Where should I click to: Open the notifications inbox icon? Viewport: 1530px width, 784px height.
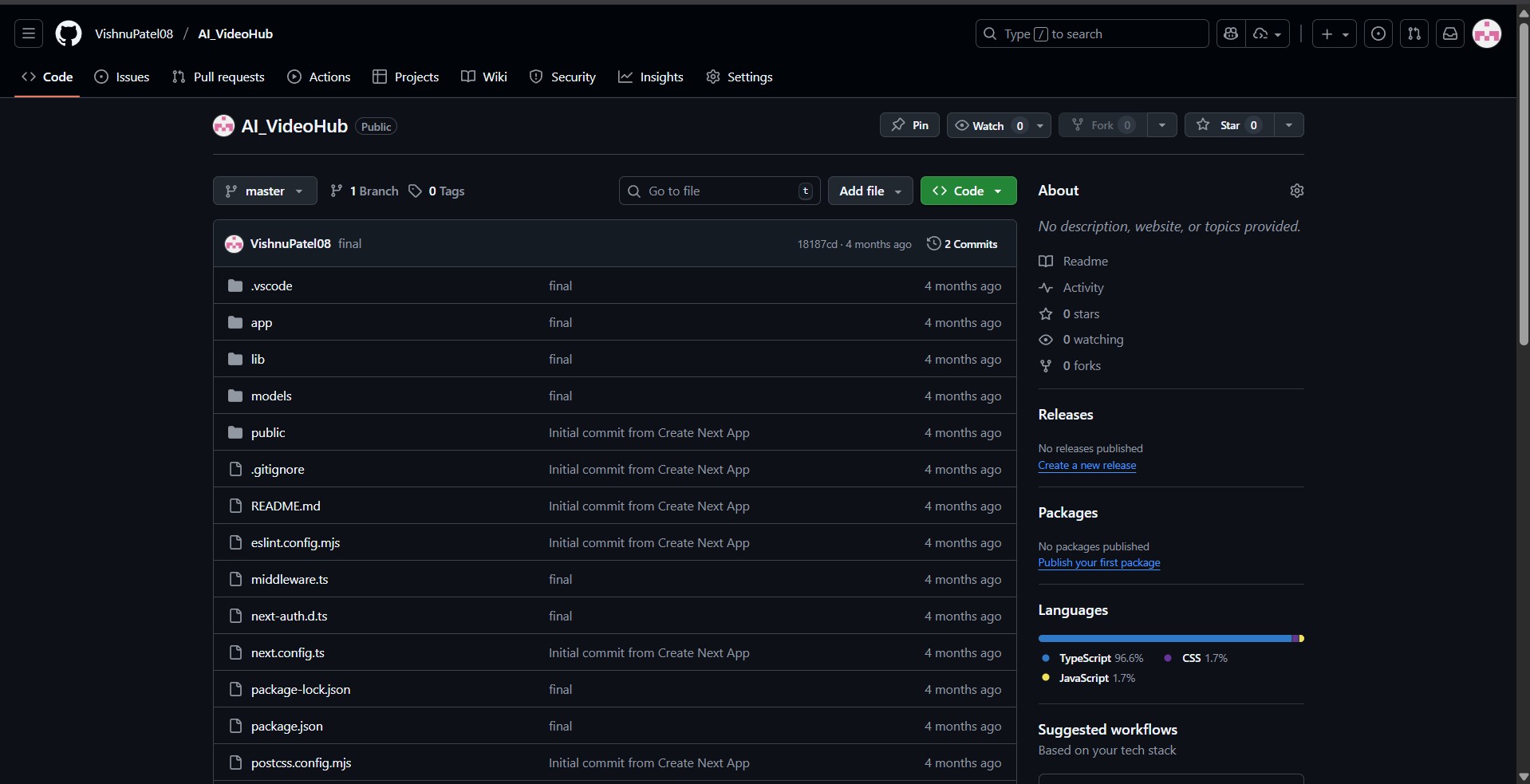[x=1450, y=33]
